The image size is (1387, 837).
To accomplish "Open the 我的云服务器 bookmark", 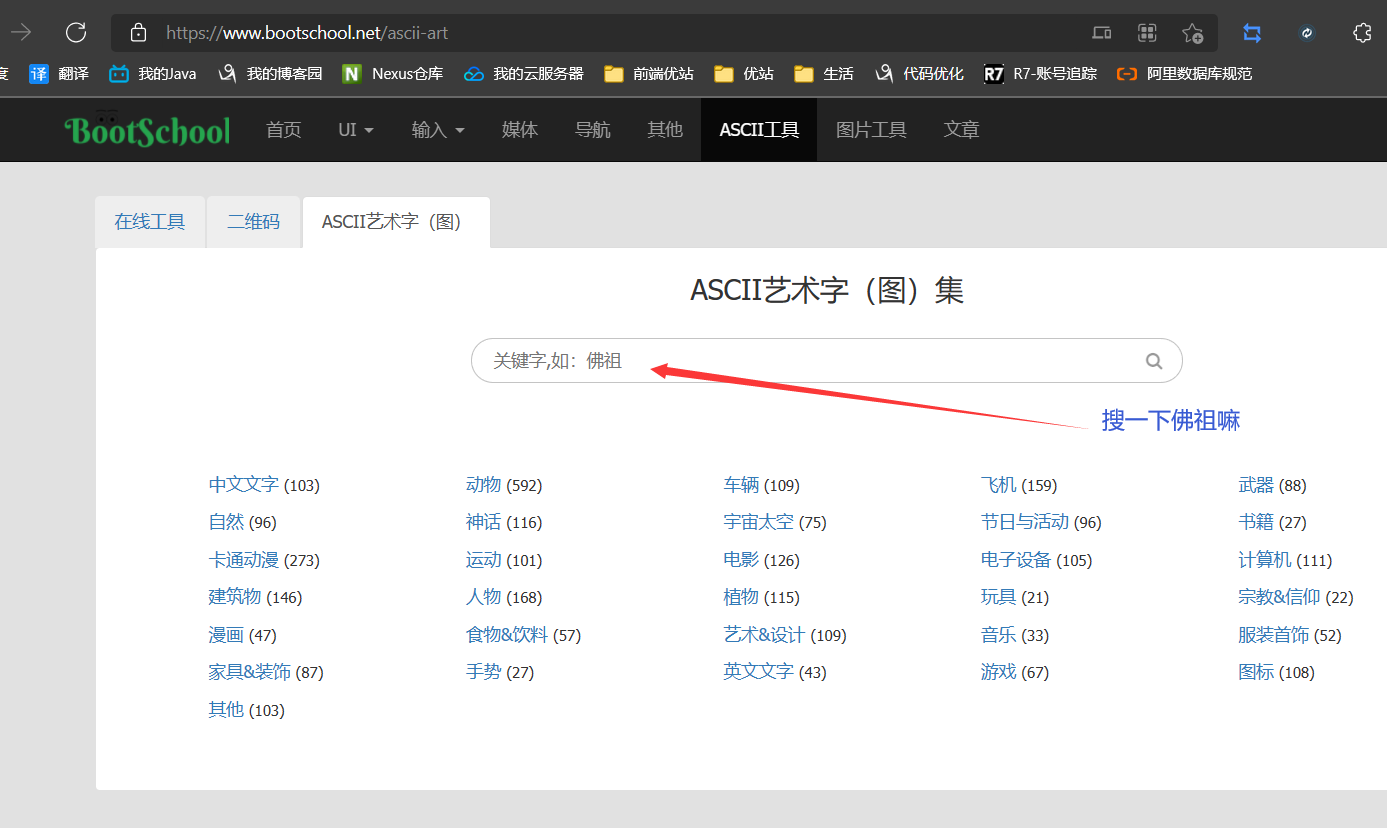I will (523, 74).
